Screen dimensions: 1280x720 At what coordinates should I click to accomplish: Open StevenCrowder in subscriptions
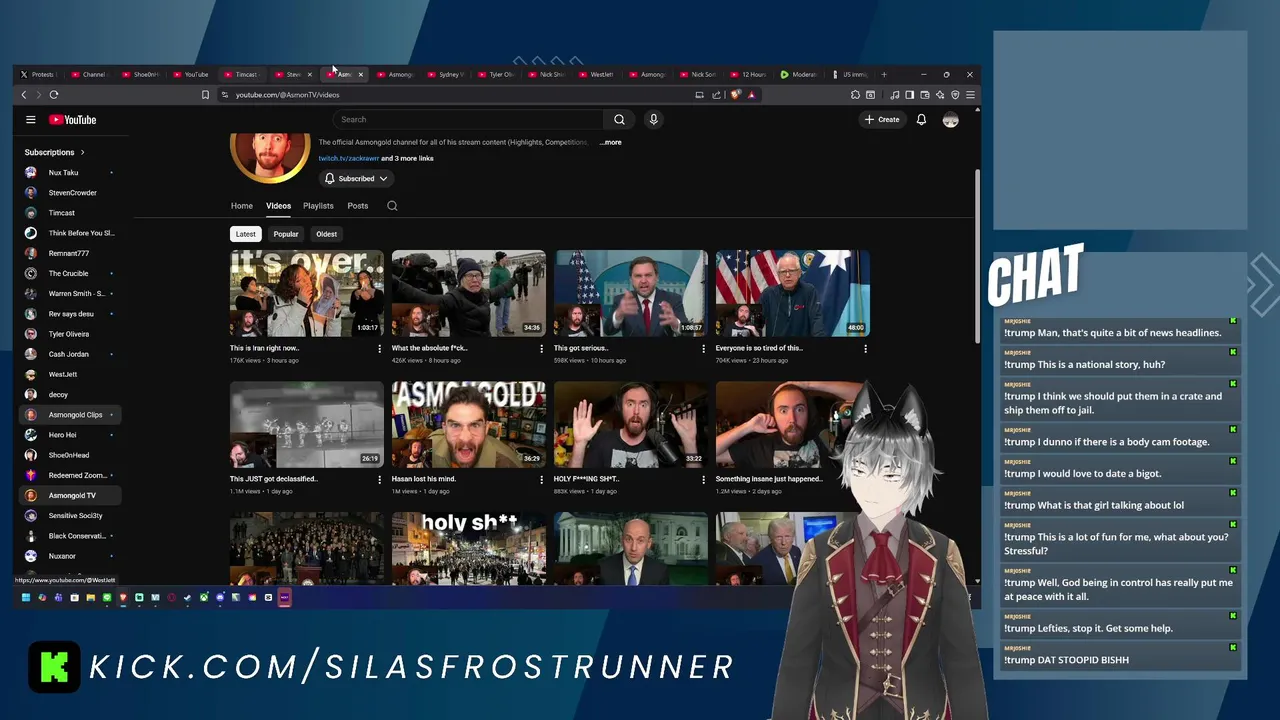(x=70, y=193)
